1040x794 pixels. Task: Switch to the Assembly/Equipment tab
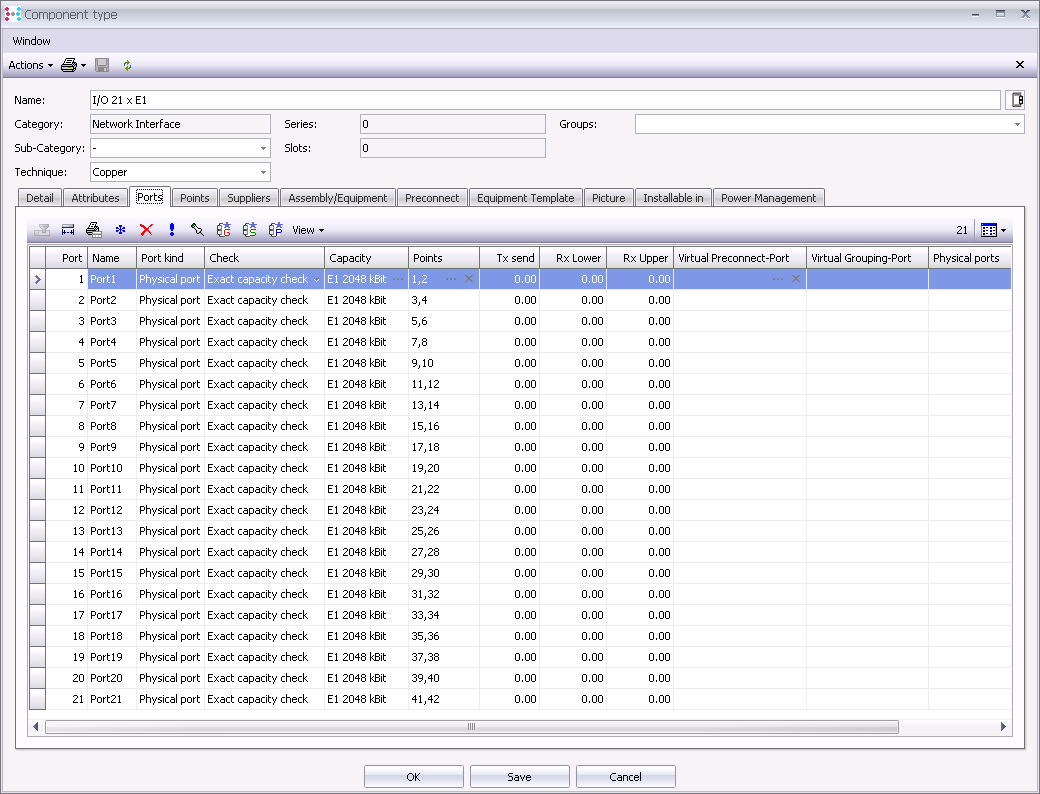coord(338,198)
